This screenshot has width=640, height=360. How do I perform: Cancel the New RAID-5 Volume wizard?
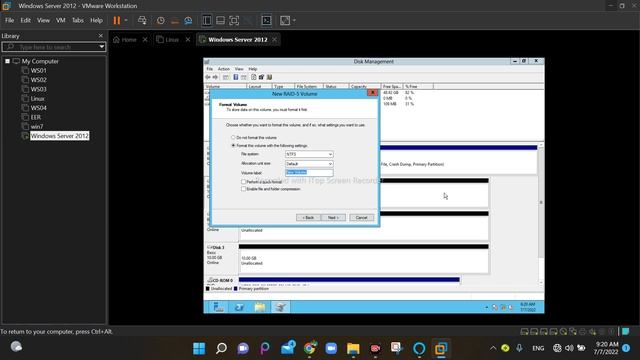362,218
